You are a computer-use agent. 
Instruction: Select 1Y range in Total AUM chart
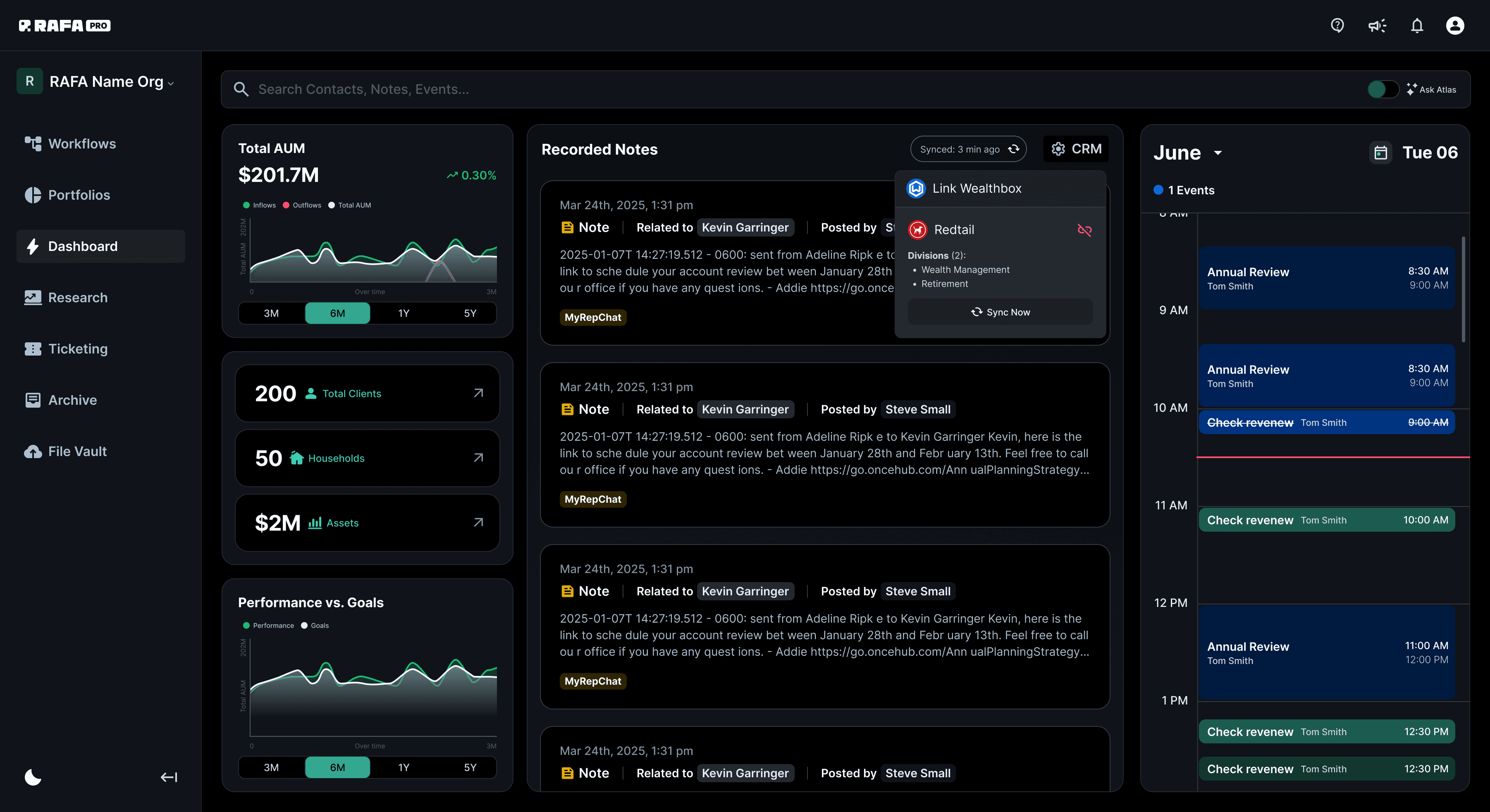[x=404, y=313]
